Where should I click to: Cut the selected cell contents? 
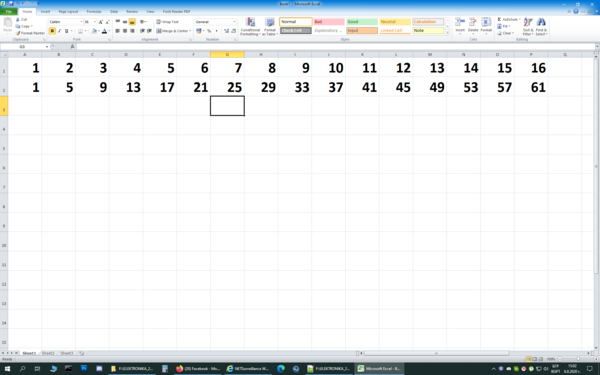(21, 20)
